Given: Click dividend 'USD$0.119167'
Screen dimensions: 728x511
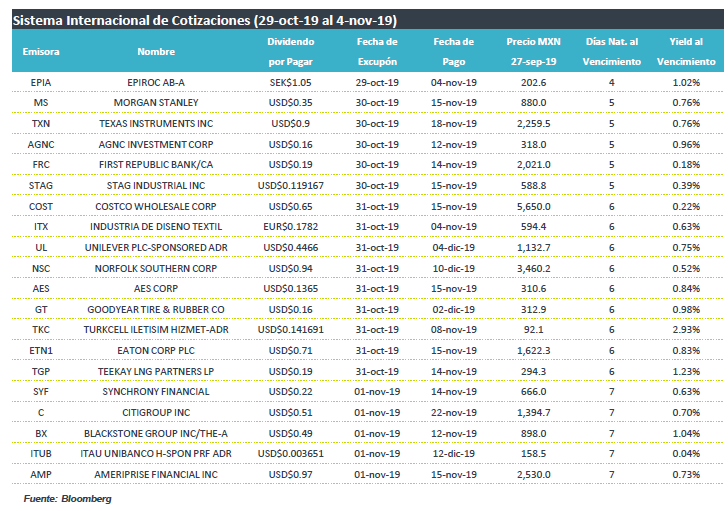Looking at the screenshot, I should click(x=291, y=185).
